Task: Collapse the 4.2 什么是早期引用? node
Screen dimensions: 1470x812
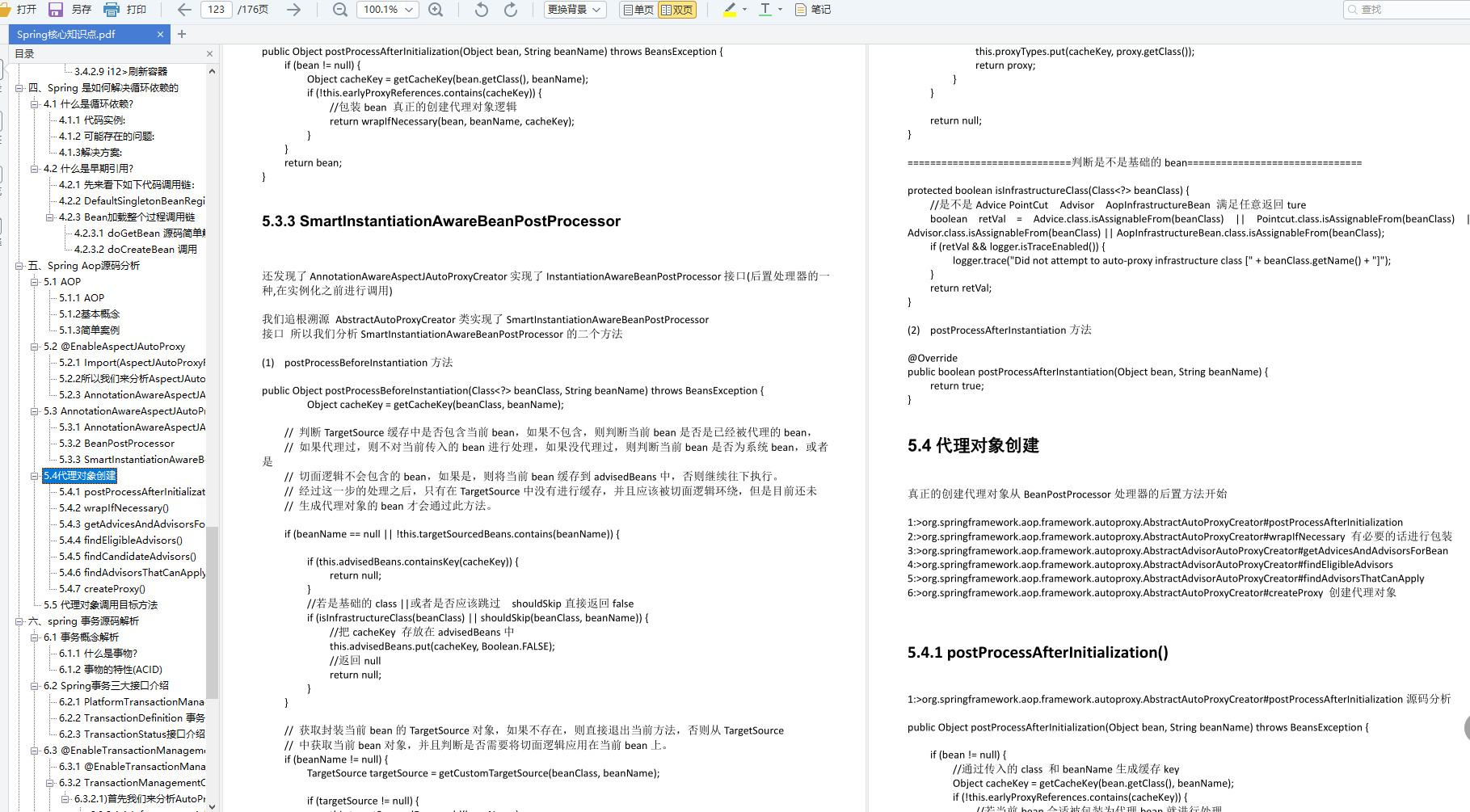Action: pyautogui.click(x=35, y=169)
